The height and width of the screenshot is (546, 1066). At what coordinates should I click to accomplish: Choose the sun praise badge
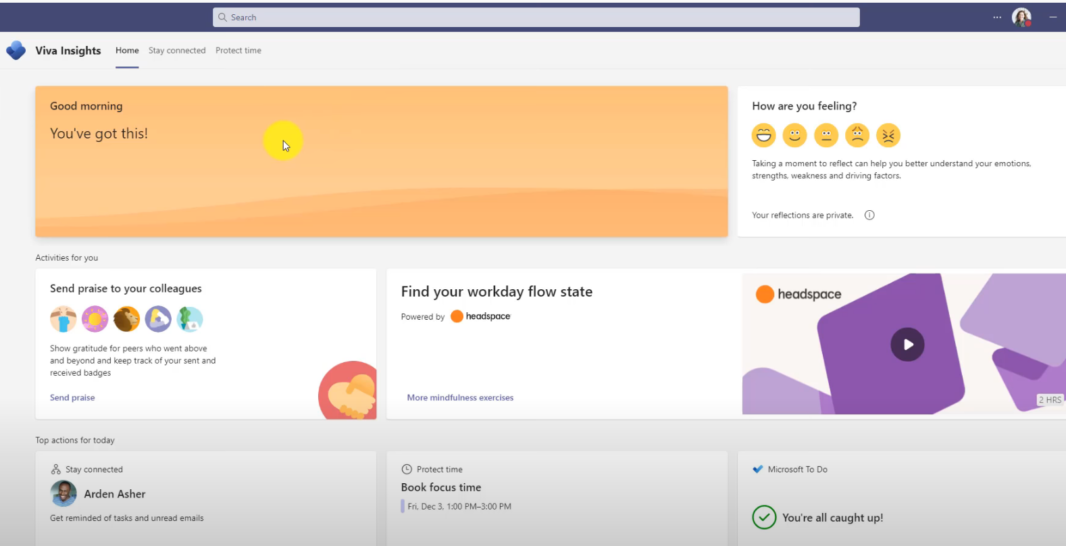(95, 319)
